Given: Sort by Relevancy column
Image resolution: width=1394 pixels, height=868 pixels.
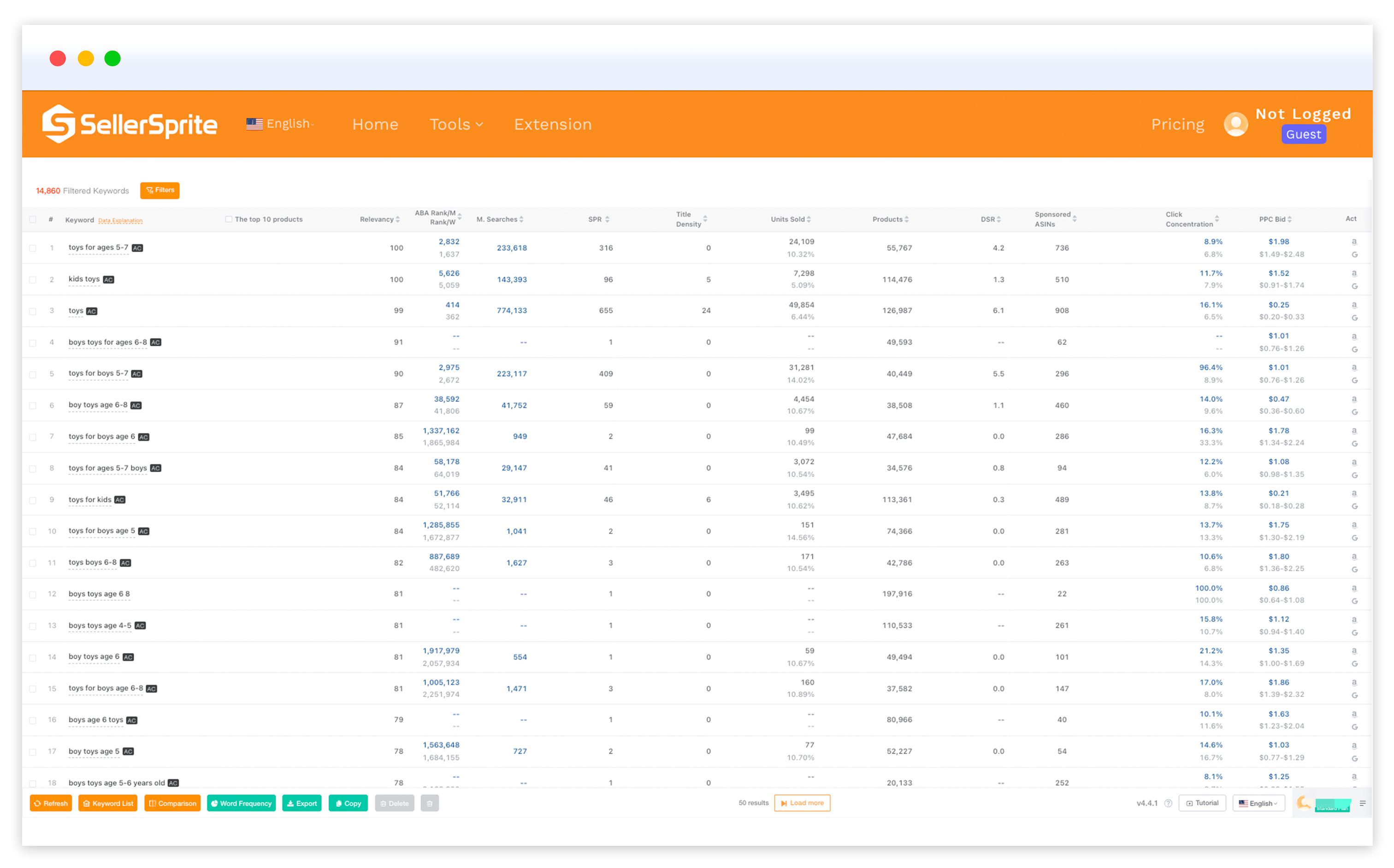Looking at the screenshot, I should [379, 219].
